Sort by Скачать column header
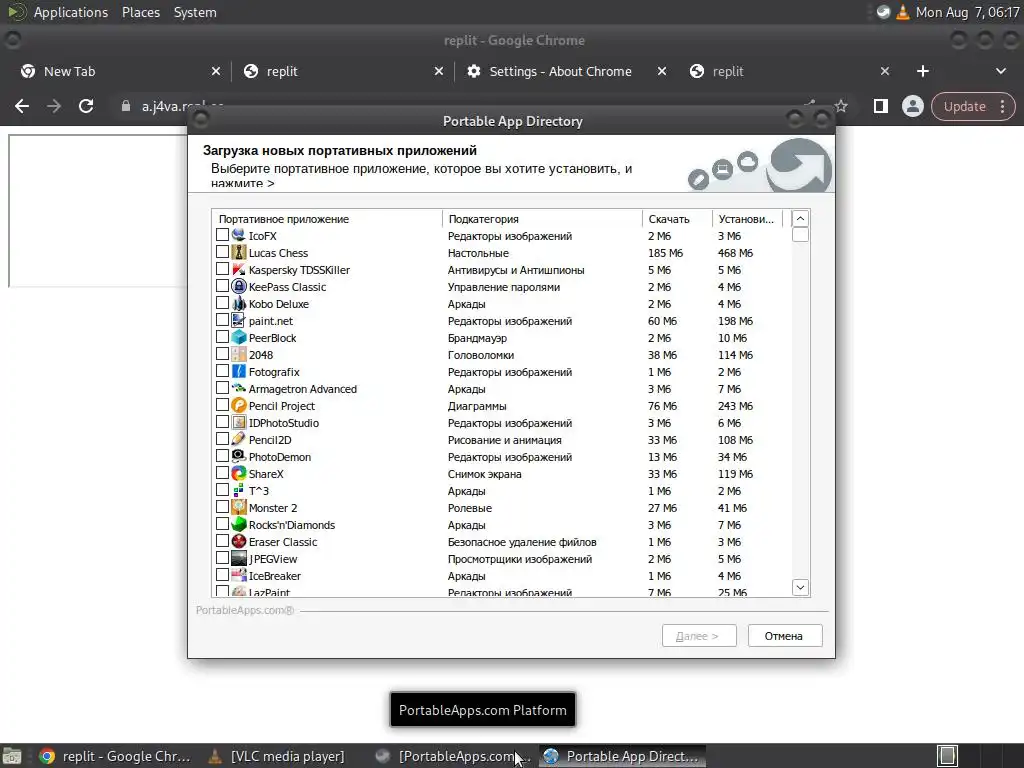 click(677, 219)
